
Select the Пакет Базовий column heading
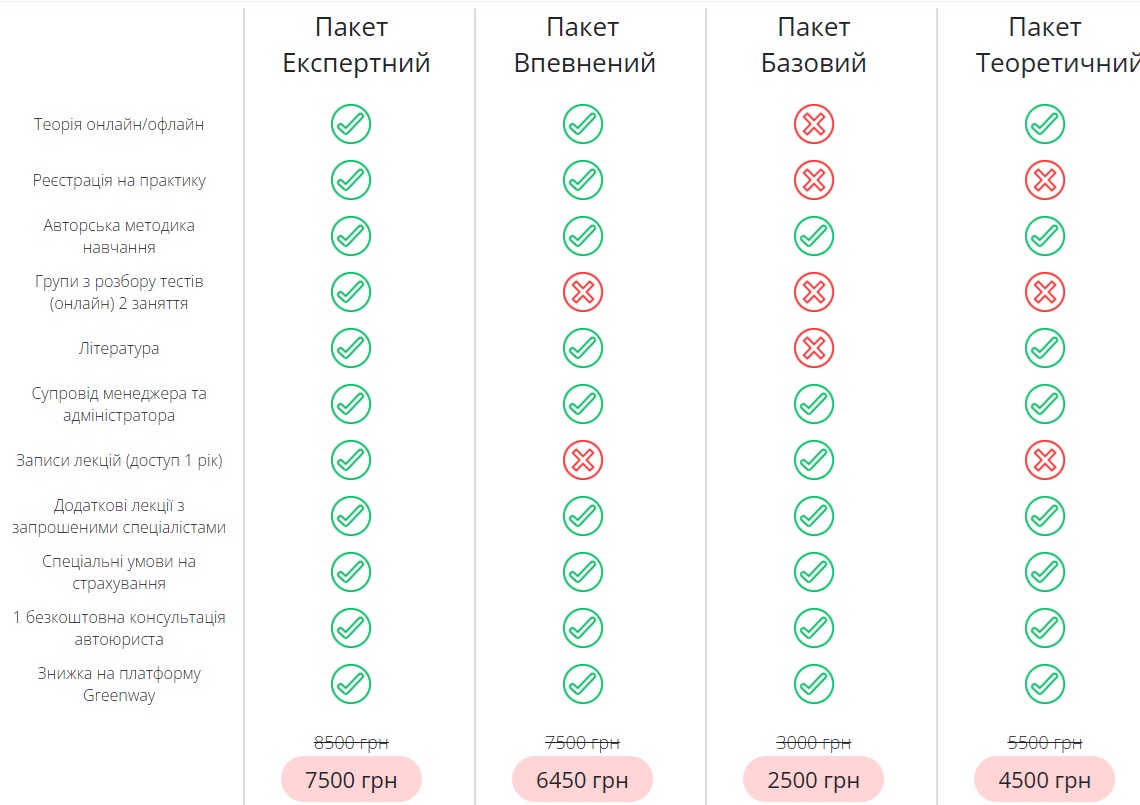[x=814, y=45]
